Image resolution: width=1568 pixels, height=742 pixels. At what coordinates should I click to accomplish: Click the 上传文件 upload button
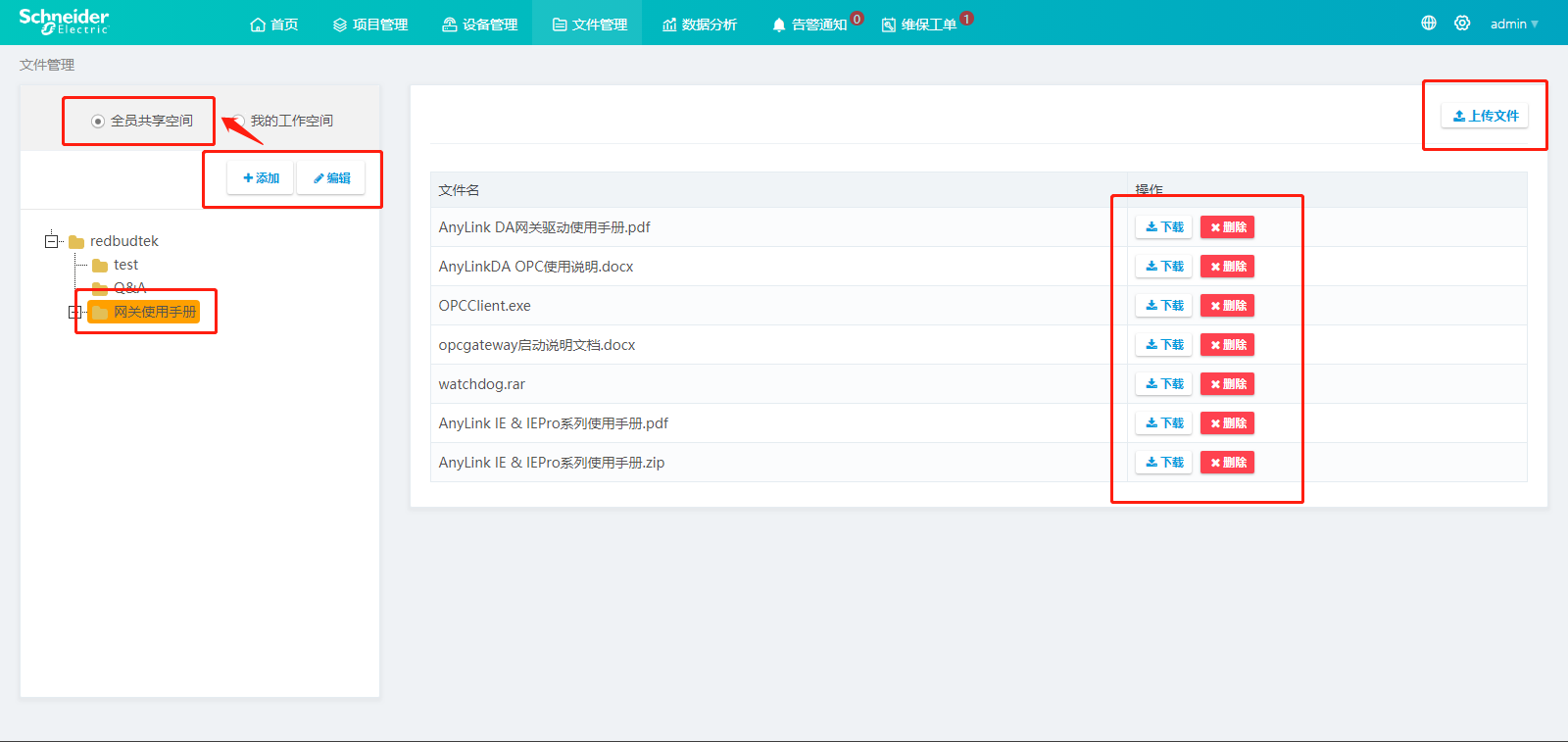pyautogui.click(x=1485, y=116)
